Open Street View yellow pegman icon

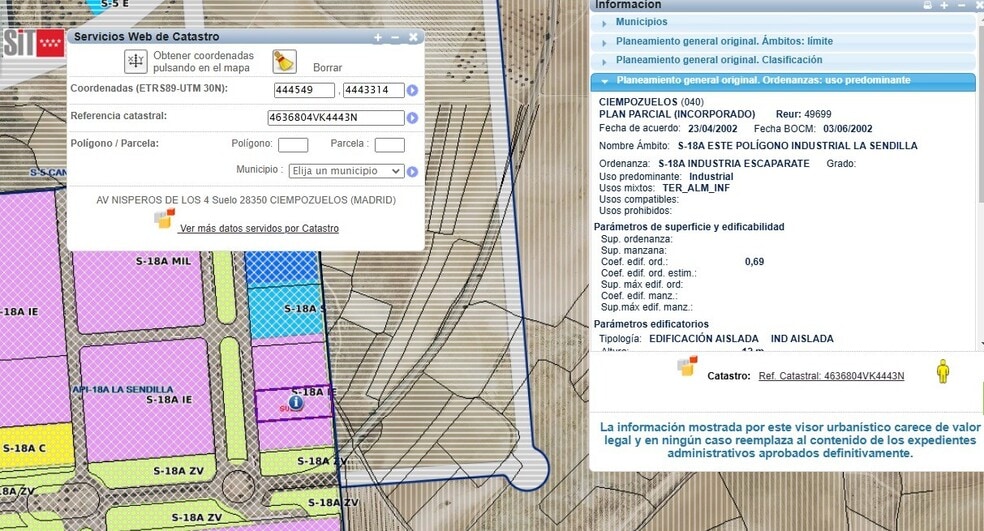click(x=943, y=372)
